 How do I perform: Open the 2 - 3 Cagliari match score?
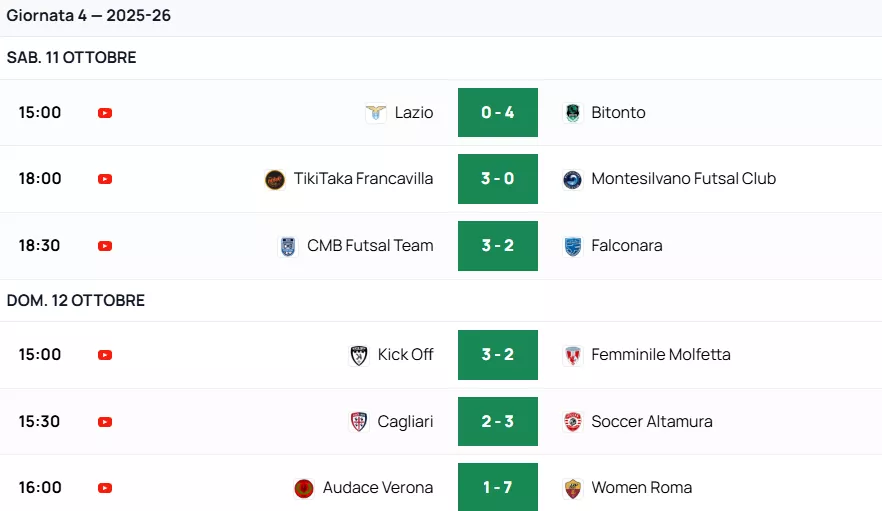[x=498, y=421]
